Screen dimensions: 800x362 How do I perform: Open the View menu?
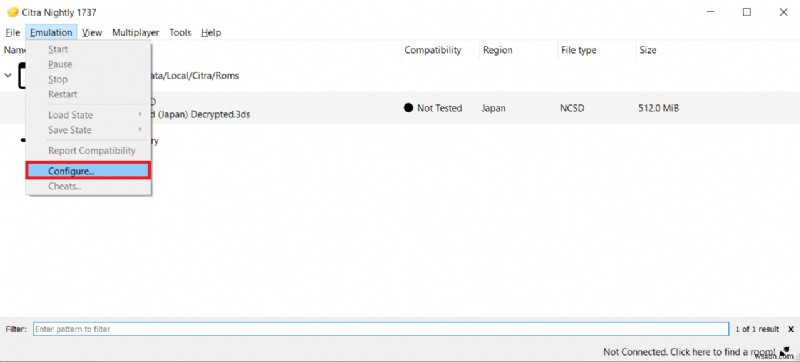pyautogui.click(x=92, y=33)
